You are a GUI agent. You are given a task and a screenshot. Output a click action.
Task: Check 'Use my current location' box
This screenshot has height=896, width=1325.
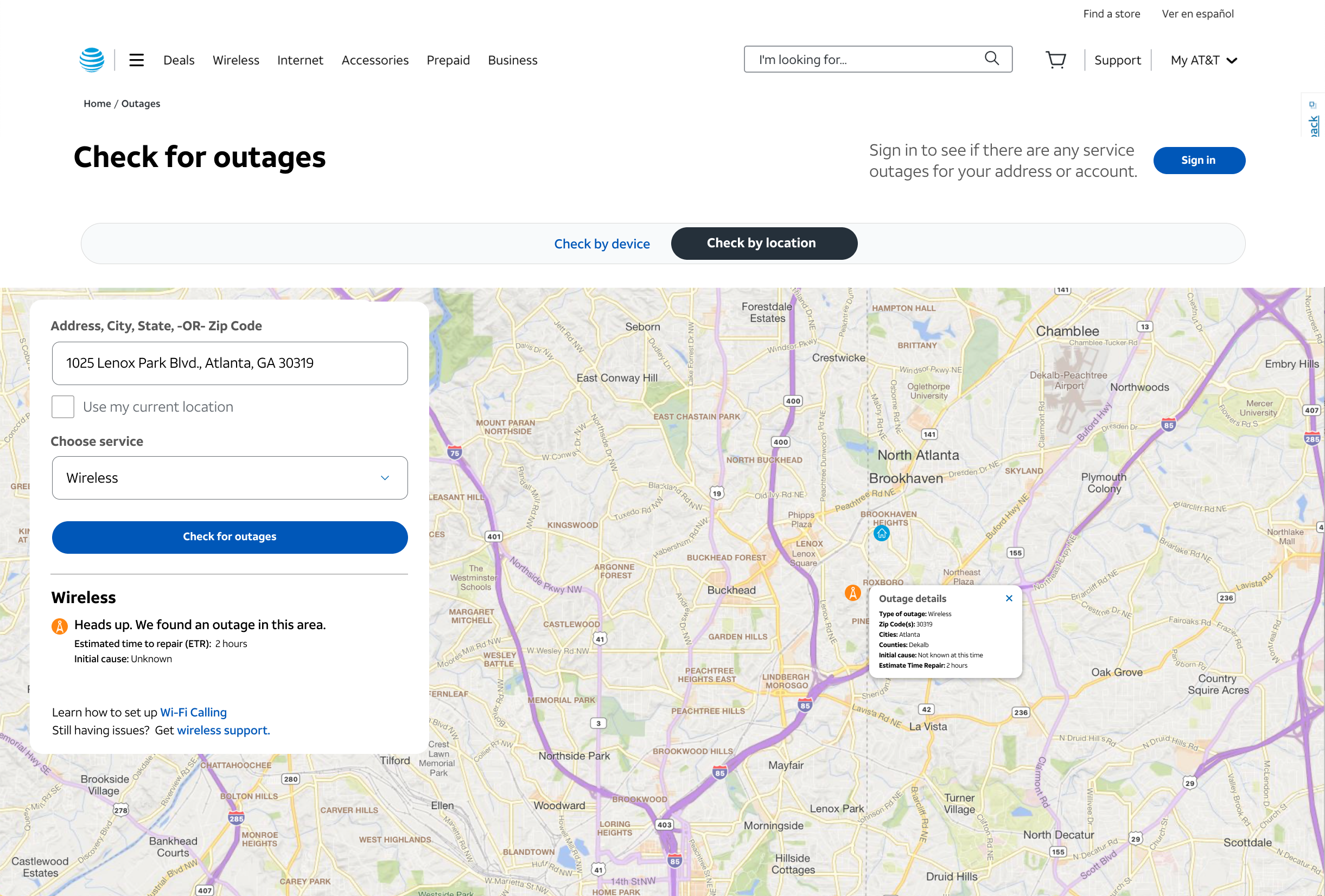click(x=63, y=407)
